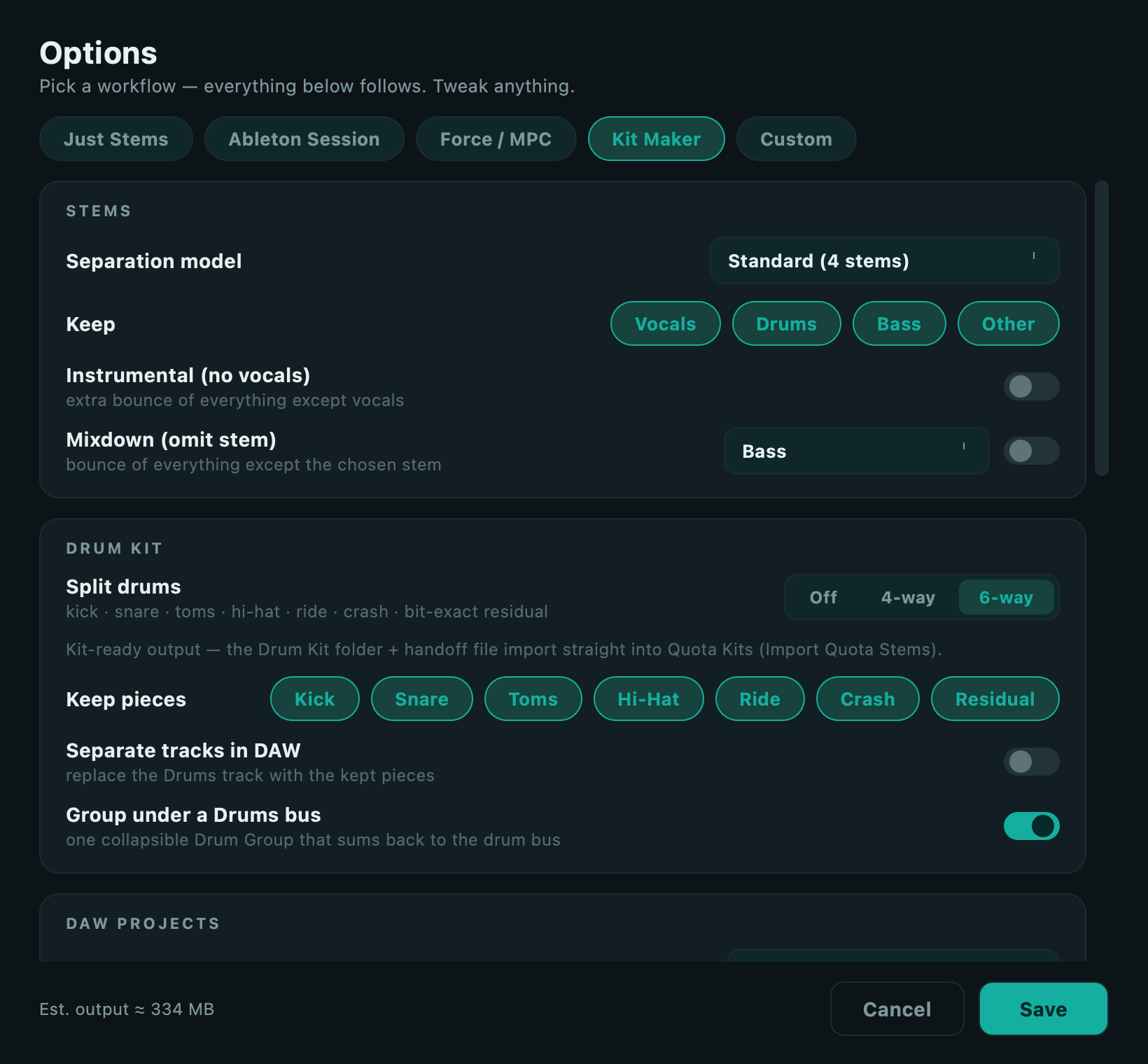
Task: Save the options
Action: click(1043, 1009)
